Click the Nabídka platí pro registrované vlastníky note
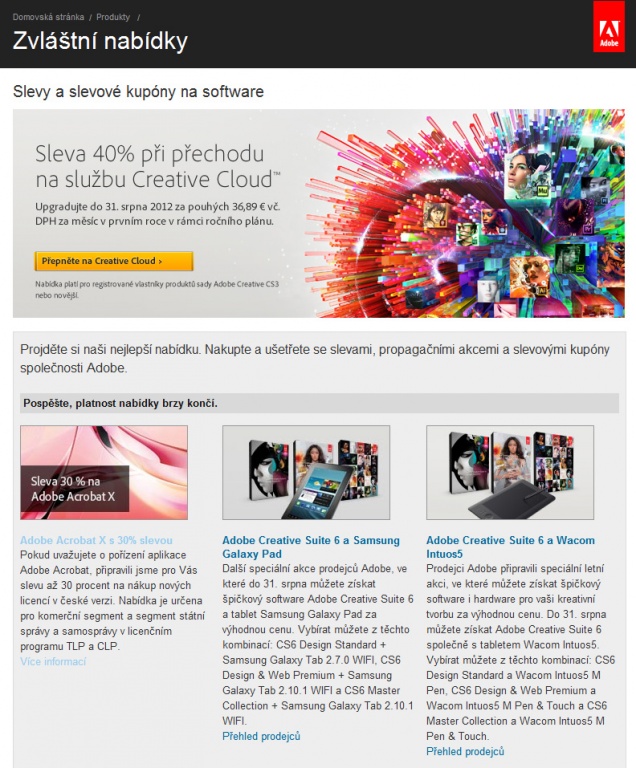The image size is (636, 768). click(x=157, y=289)
